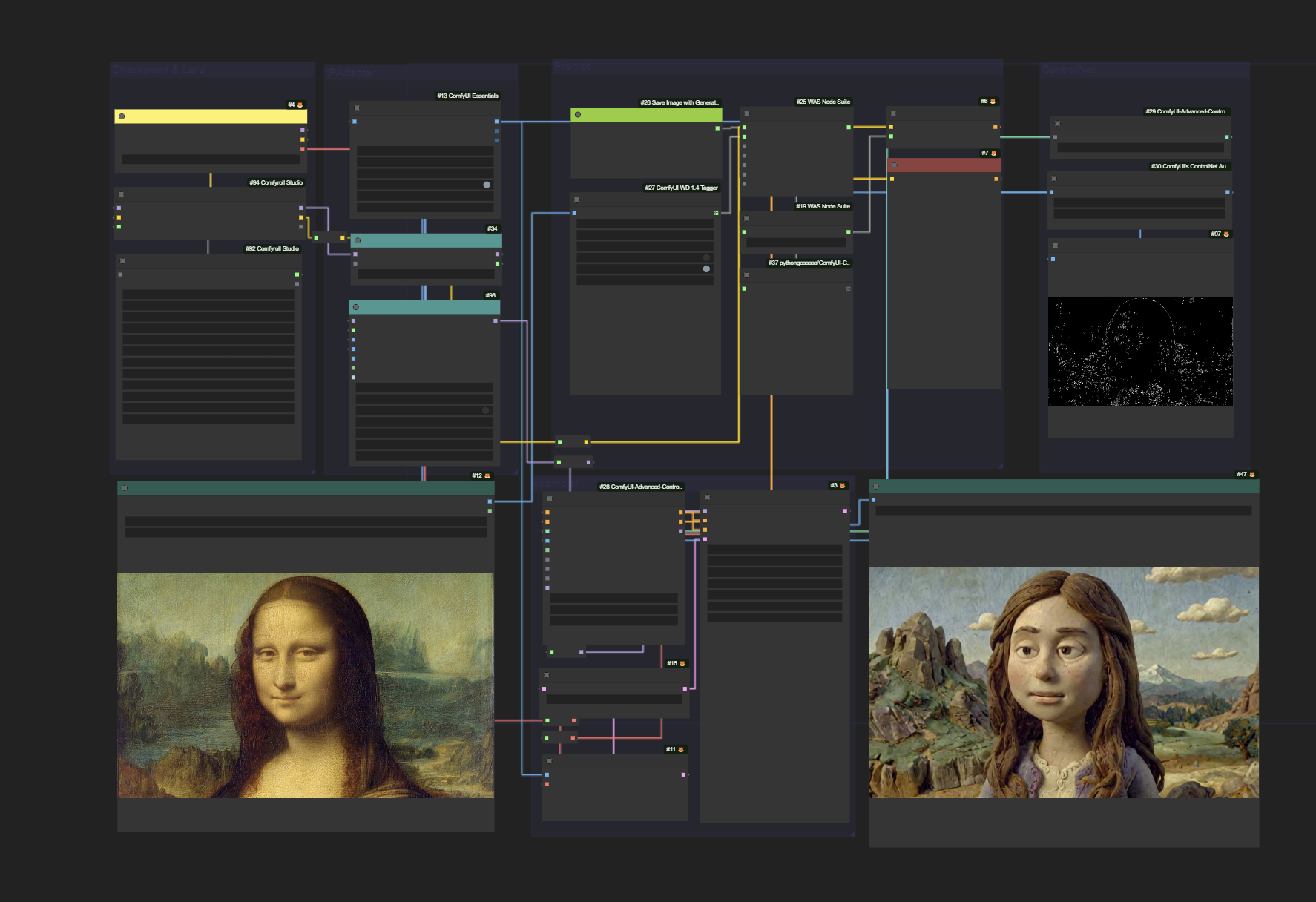This screenshot has width=1316, height=902.
Task: Click the grid-shaped output port on node #27
Action: (716, 214)
